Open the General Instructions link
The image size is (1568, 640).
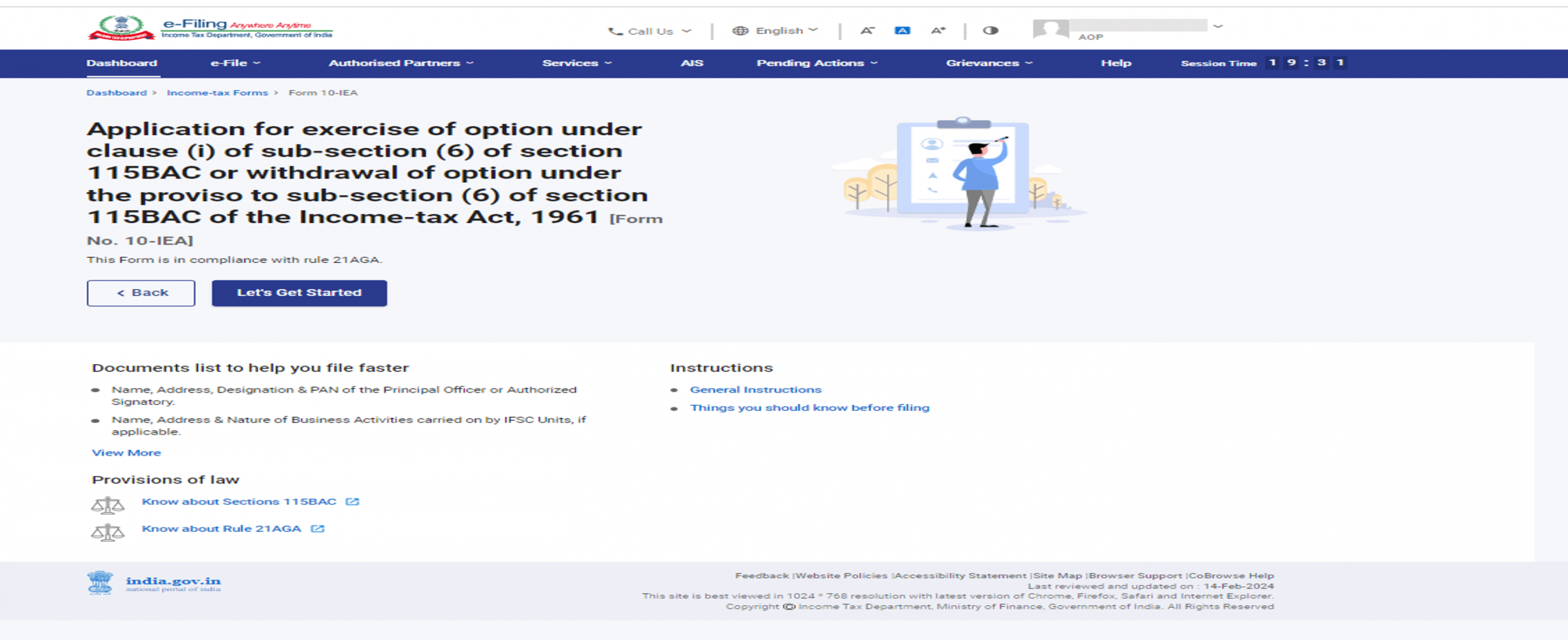click(756, 390)
